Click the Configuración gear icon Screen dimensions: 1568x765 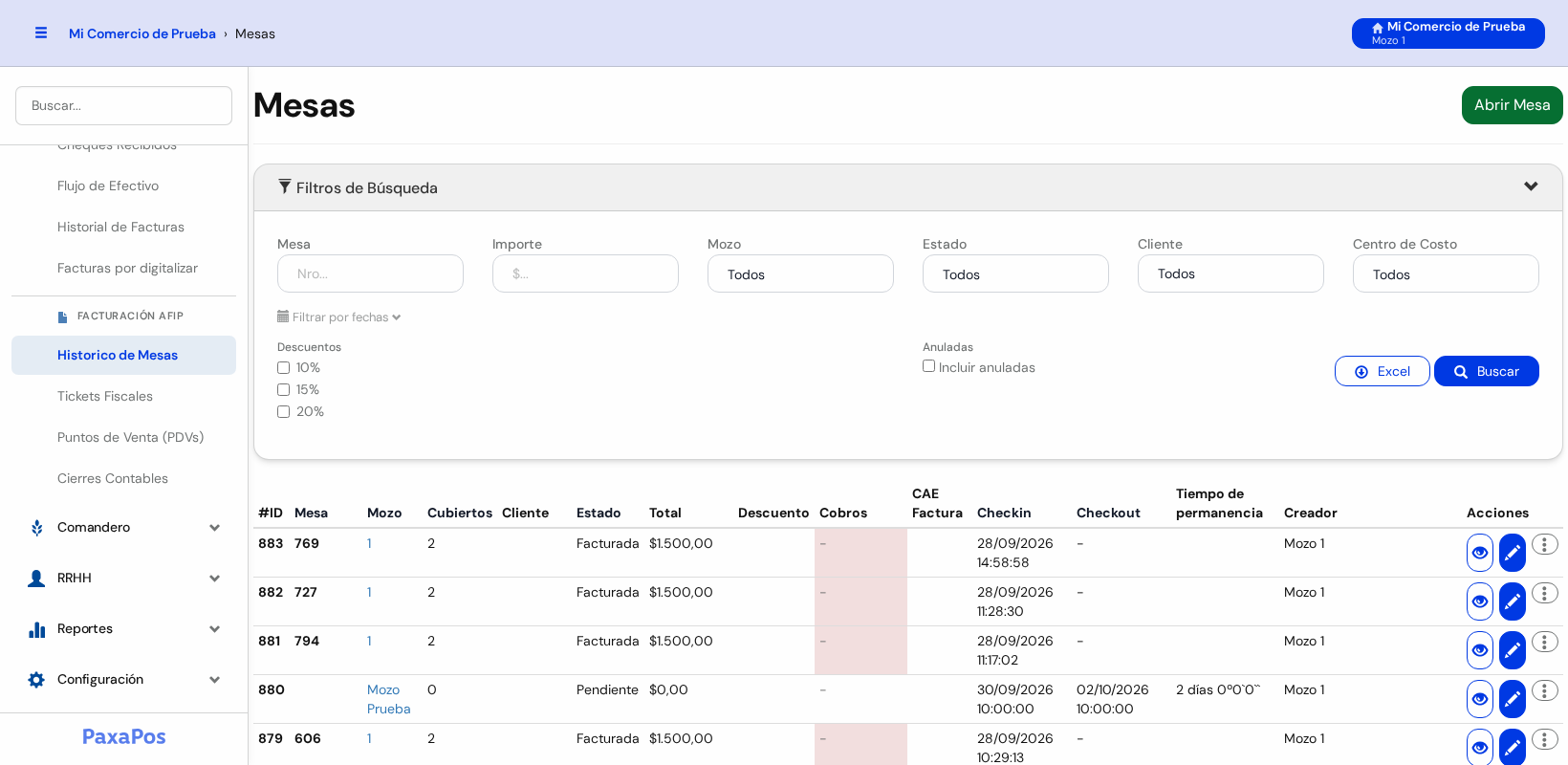click(36, 680)
